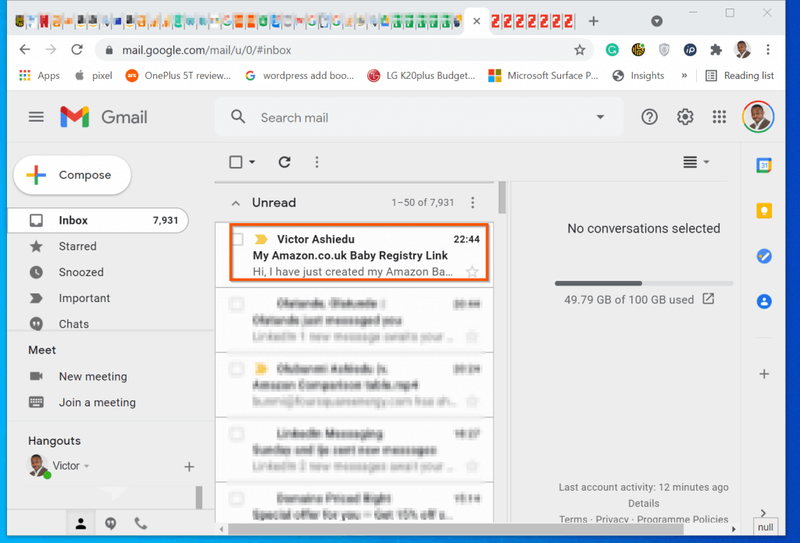Open the Inbox folder
The height and width of the screenshot is (543, 800).
[x=98, y=220]
